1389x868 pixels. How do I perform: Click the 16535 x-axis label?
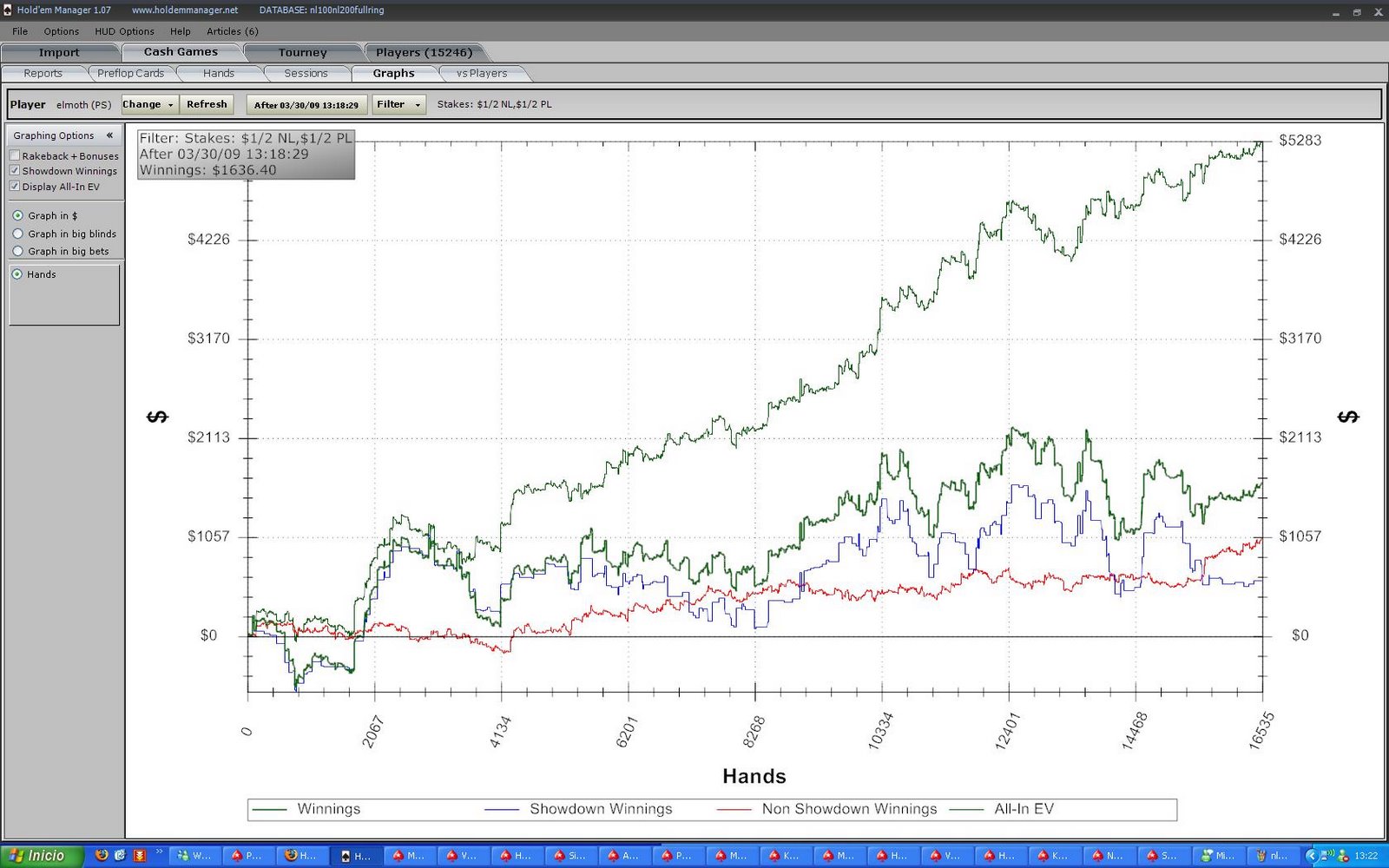click(x=1261, y=730)
